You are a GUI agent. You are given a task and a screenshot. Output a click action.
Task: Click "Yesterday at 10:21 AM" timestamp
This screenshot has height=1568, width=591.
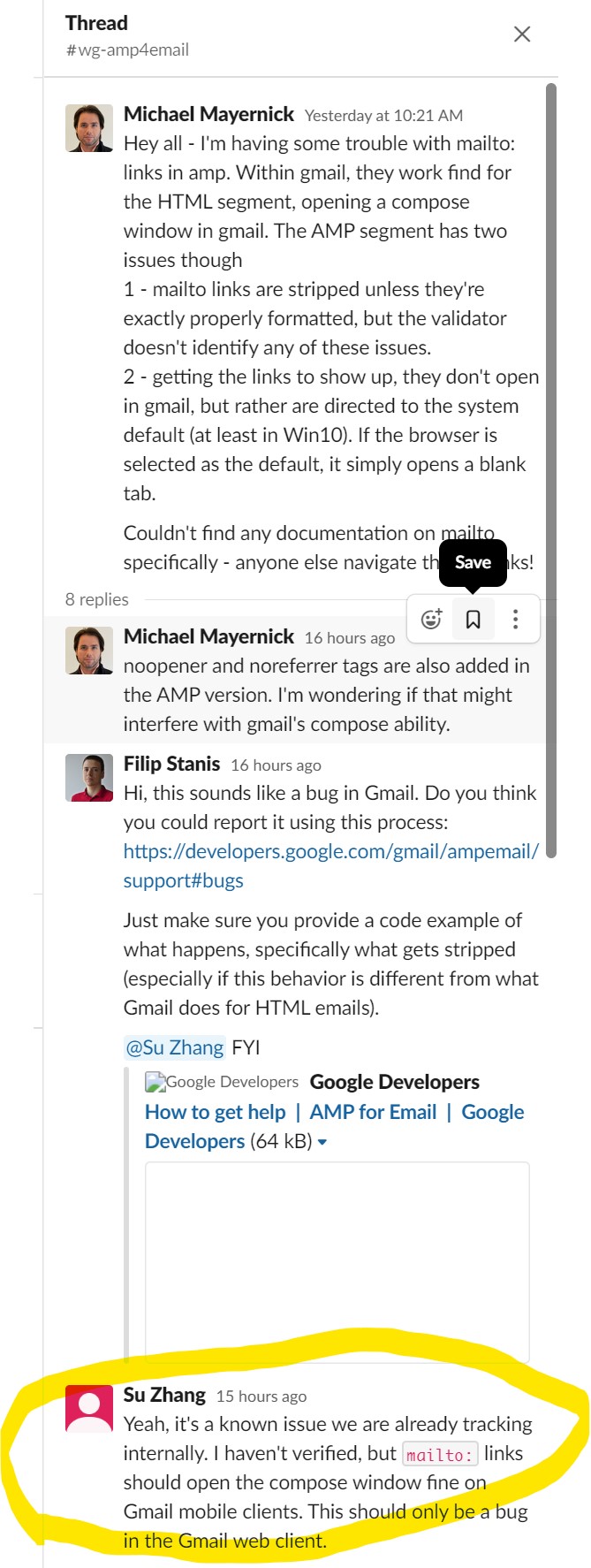(x=383, y=116)
